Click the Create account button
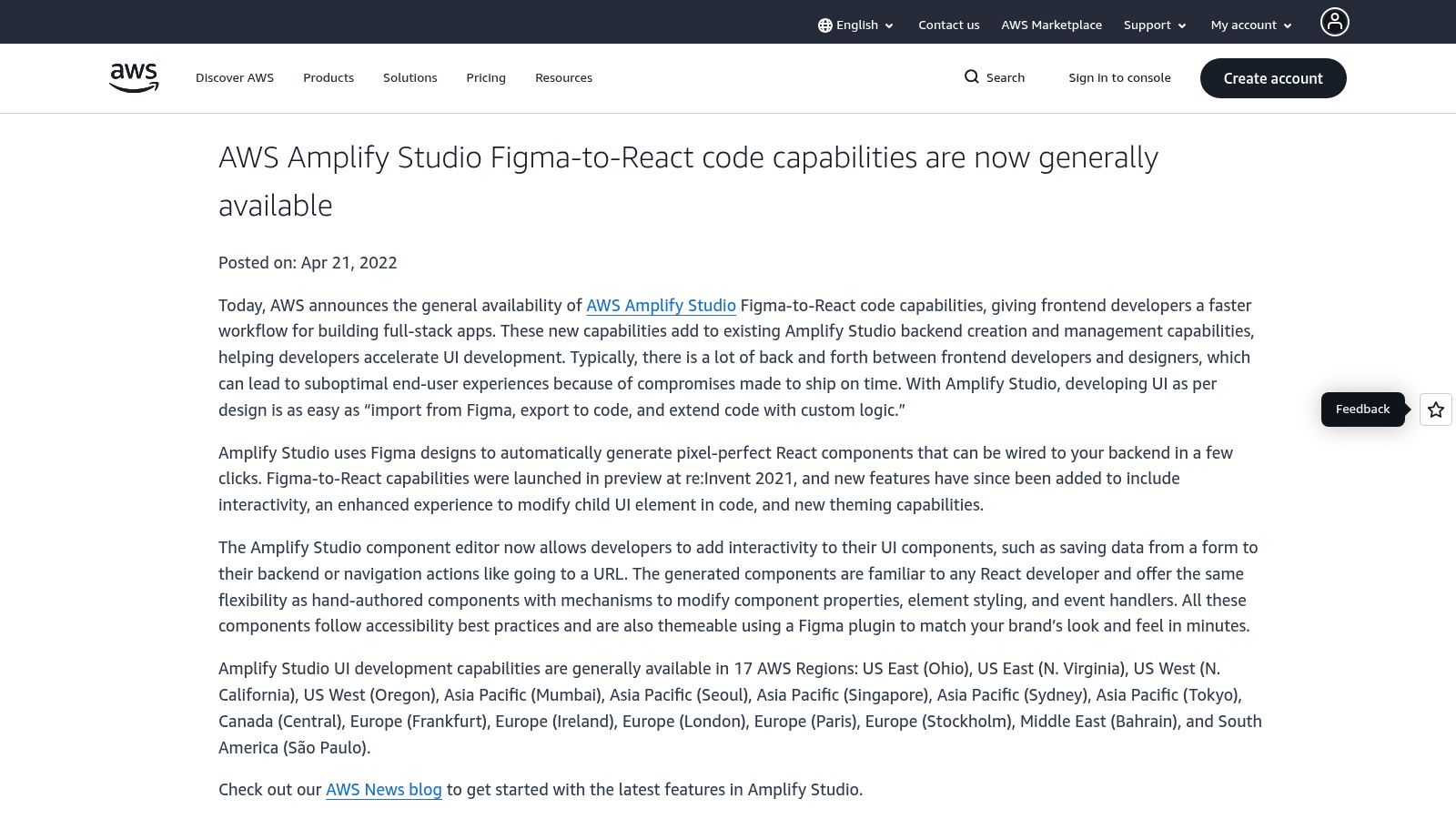 pos(1272,78)
